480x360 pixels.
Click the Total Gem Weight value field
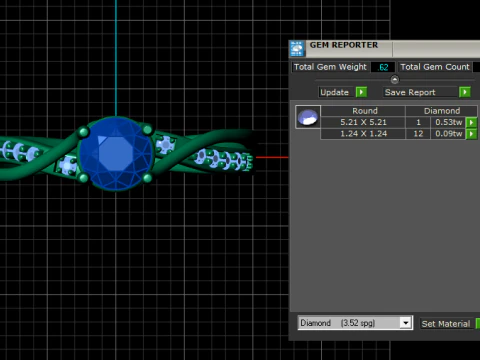pos(383,67)
